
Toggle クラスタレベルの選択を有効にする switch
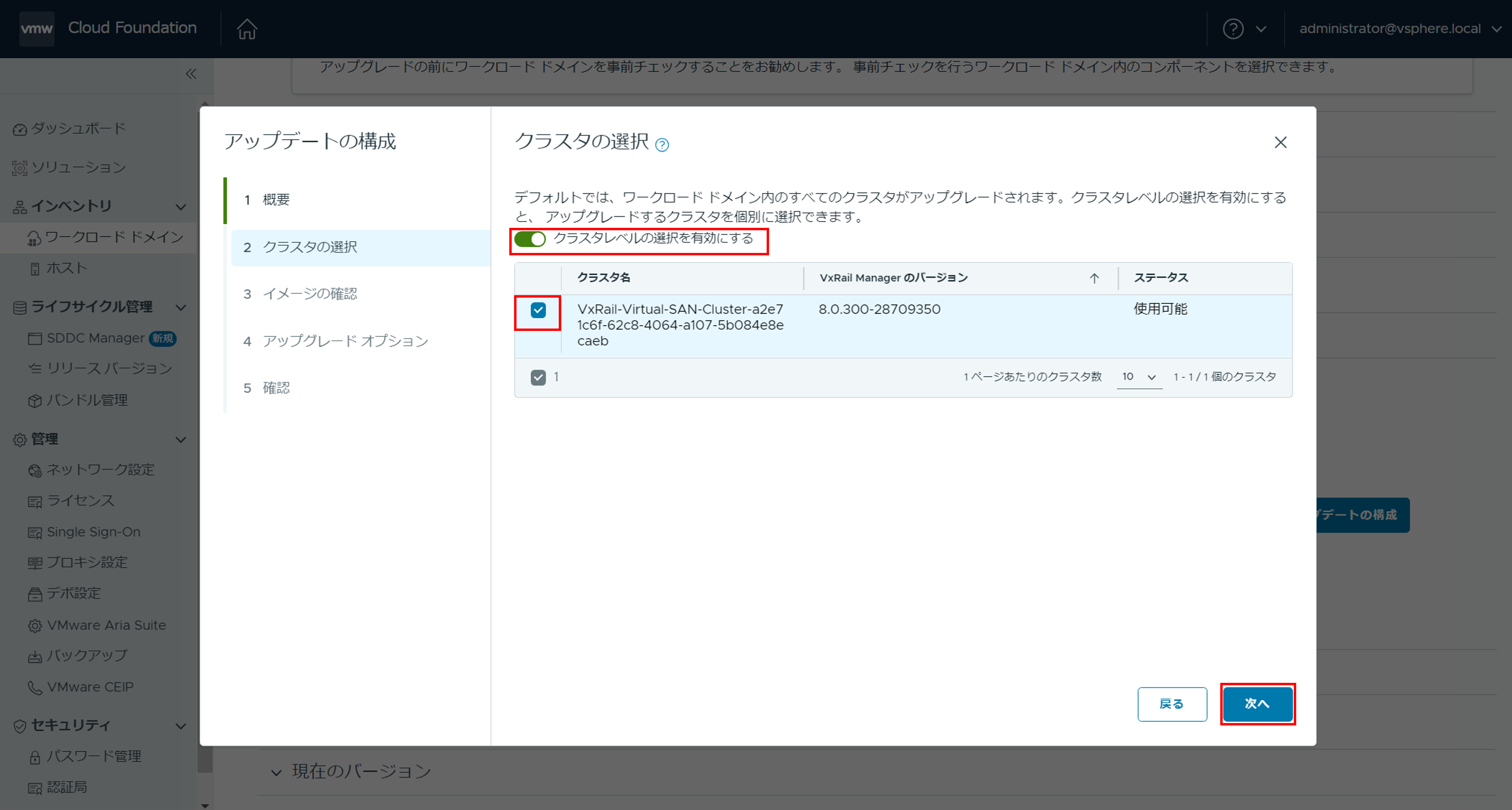point(530,239)
